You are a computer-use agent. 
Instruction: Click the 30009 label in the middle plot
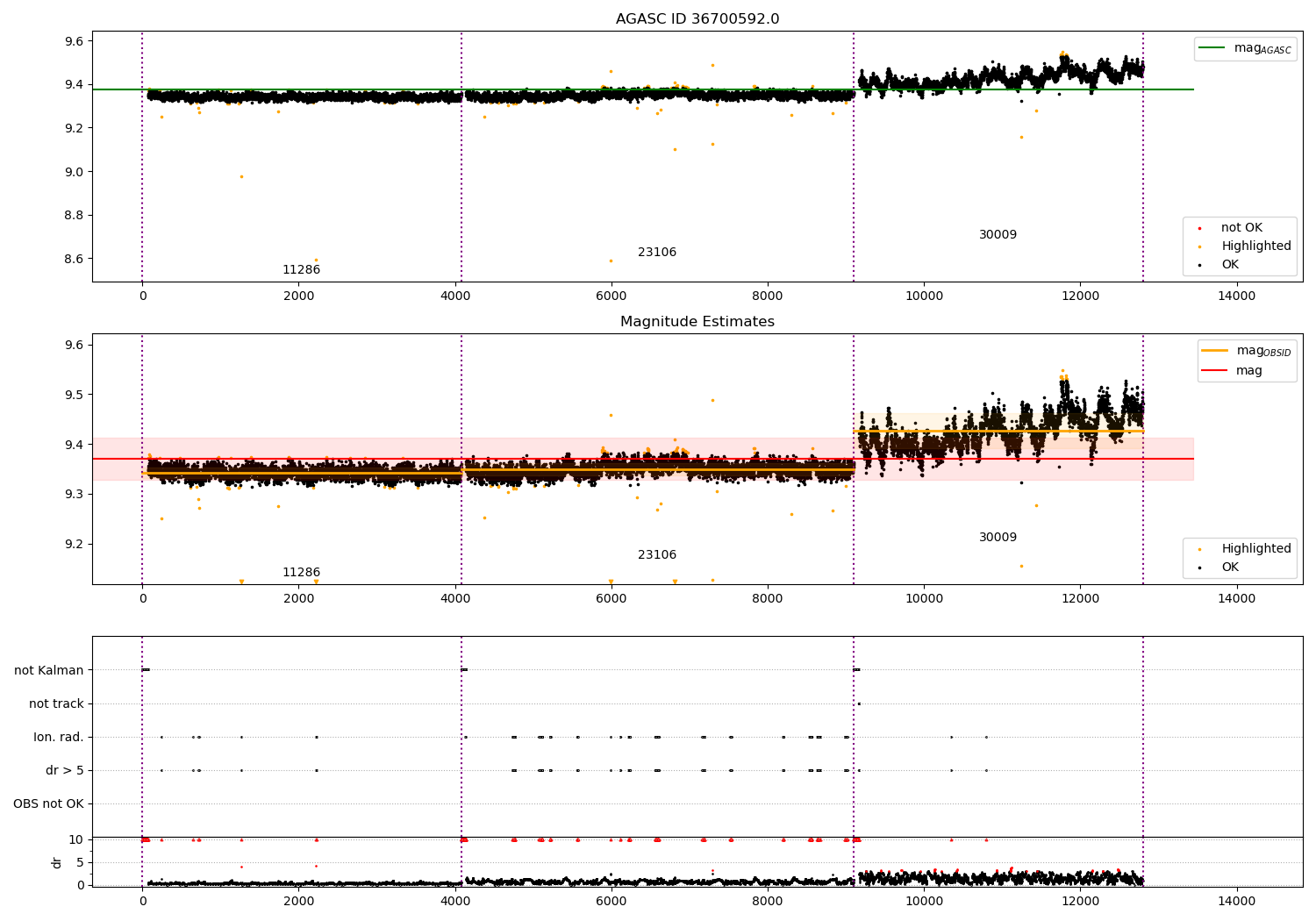click(998, 538)
